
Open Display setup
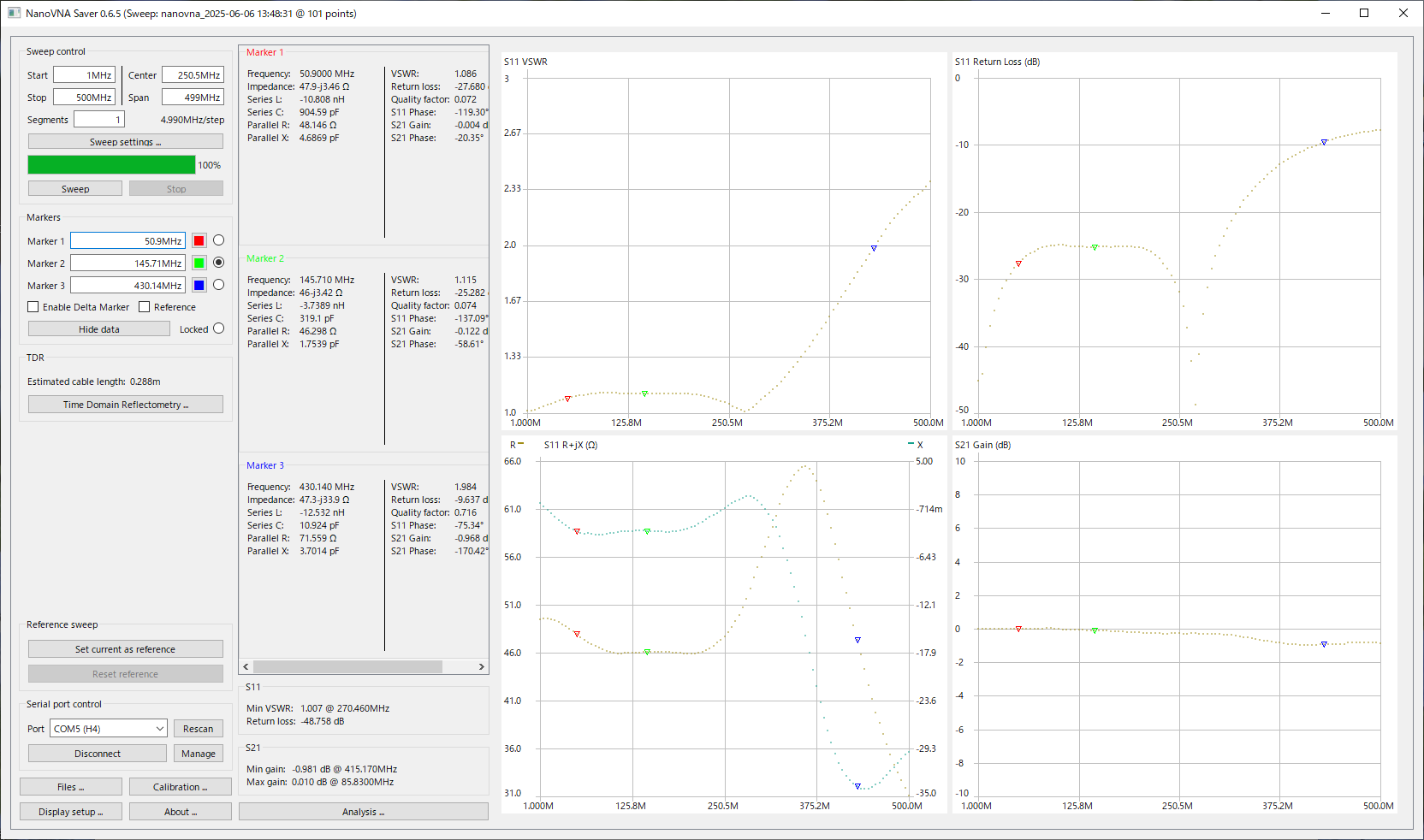[x=71, y=812]
